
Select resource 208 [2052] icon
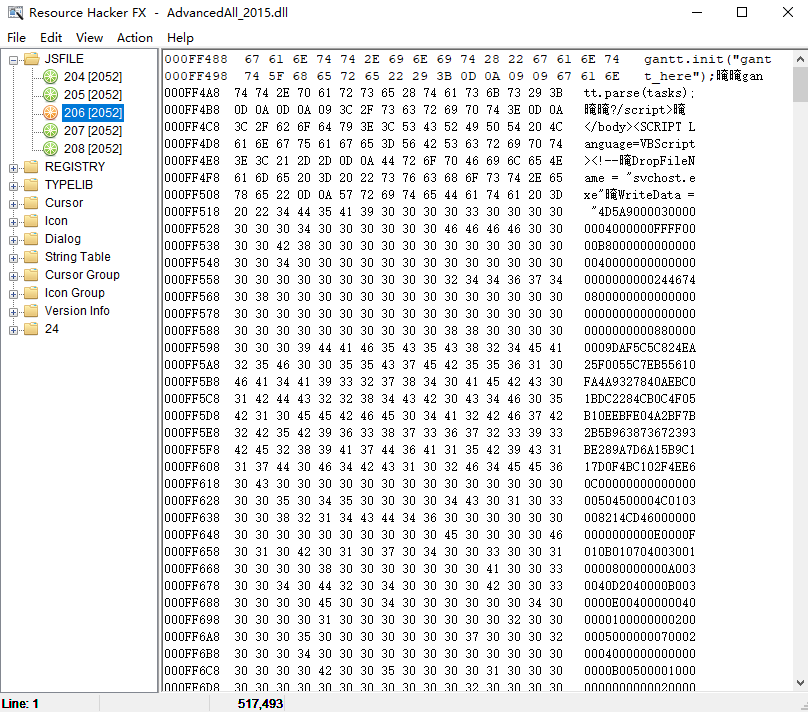coord(50,149)
